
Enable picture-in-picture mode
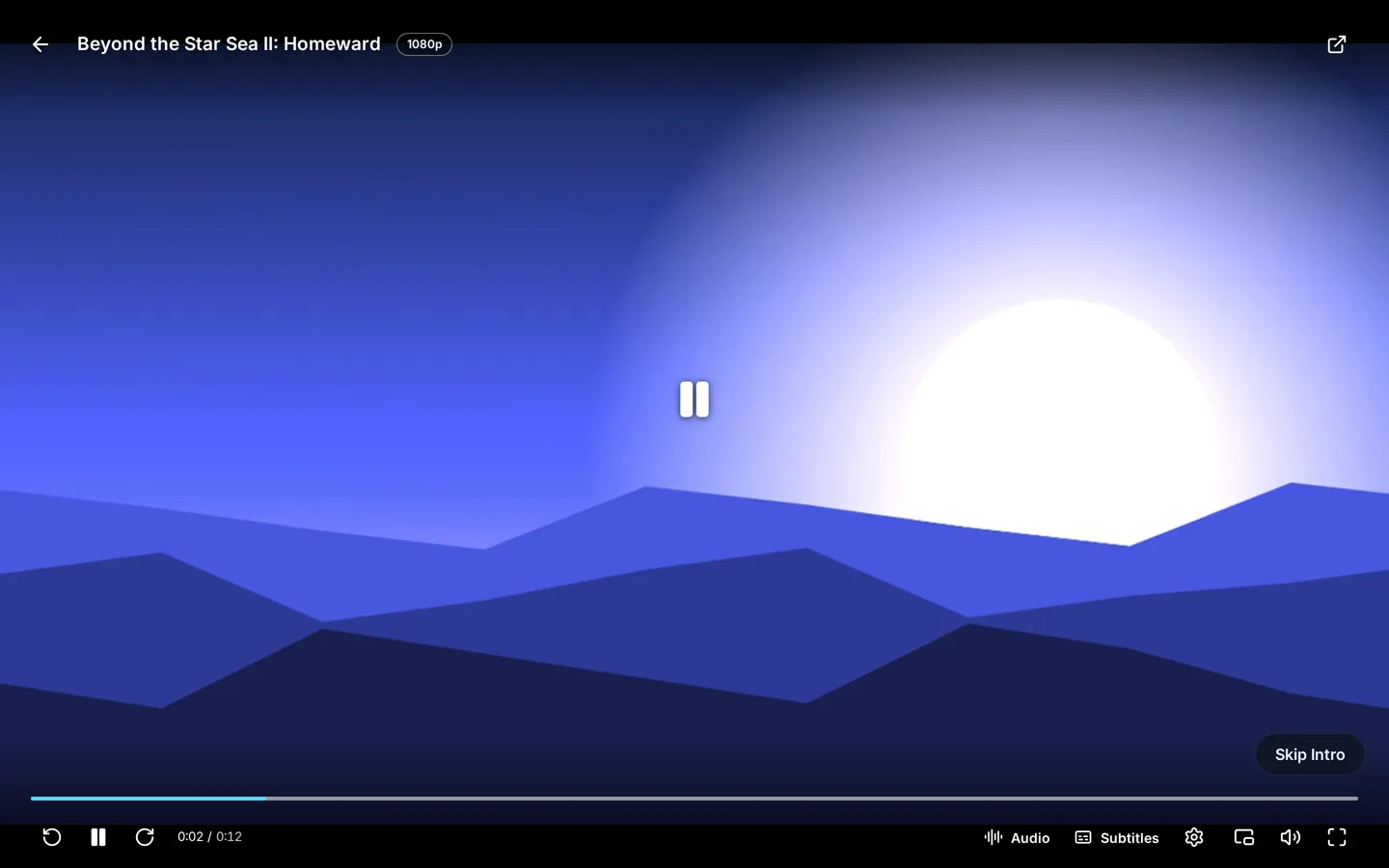point(1244,837)
